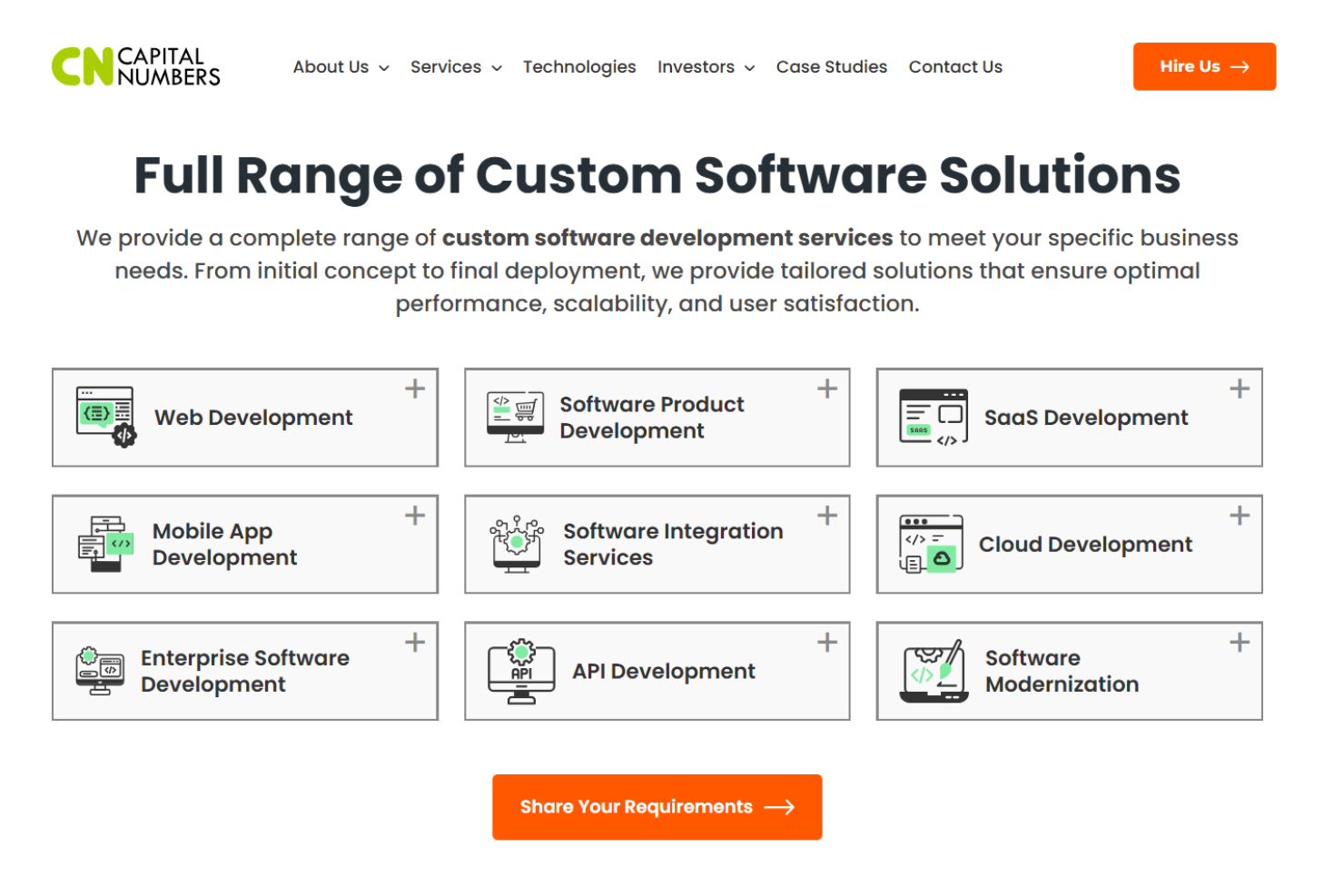Go to the Technologies page
This screenshot has height=896, width=1344.
[579, 67]
